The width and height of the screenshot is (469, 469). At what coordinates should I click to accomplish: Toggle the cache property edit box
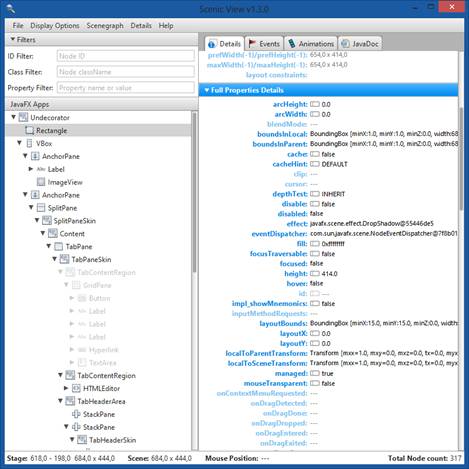coord(315,154)
